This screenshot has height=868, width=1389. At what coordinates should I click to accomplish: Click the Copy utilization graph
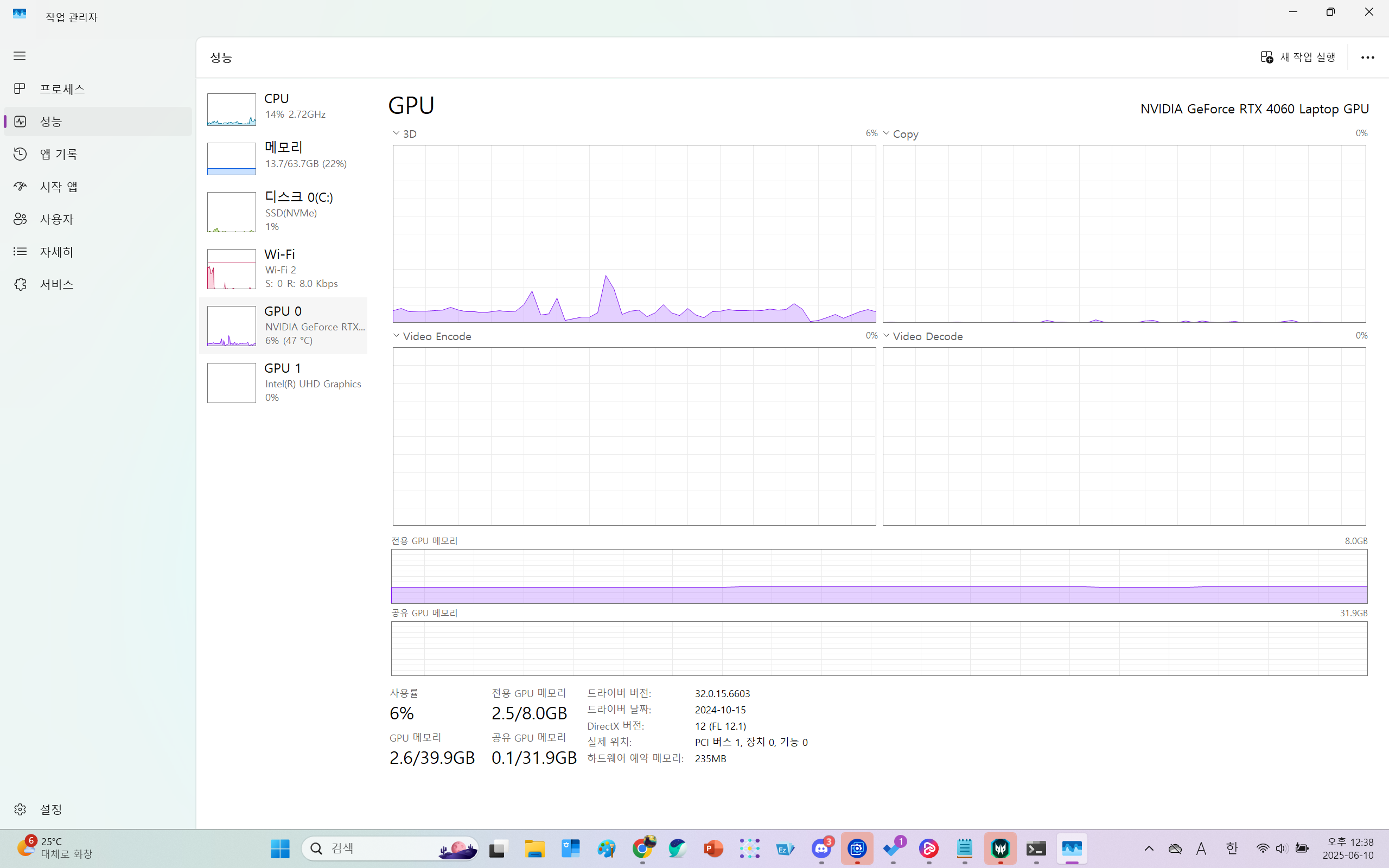[1124, 234]
